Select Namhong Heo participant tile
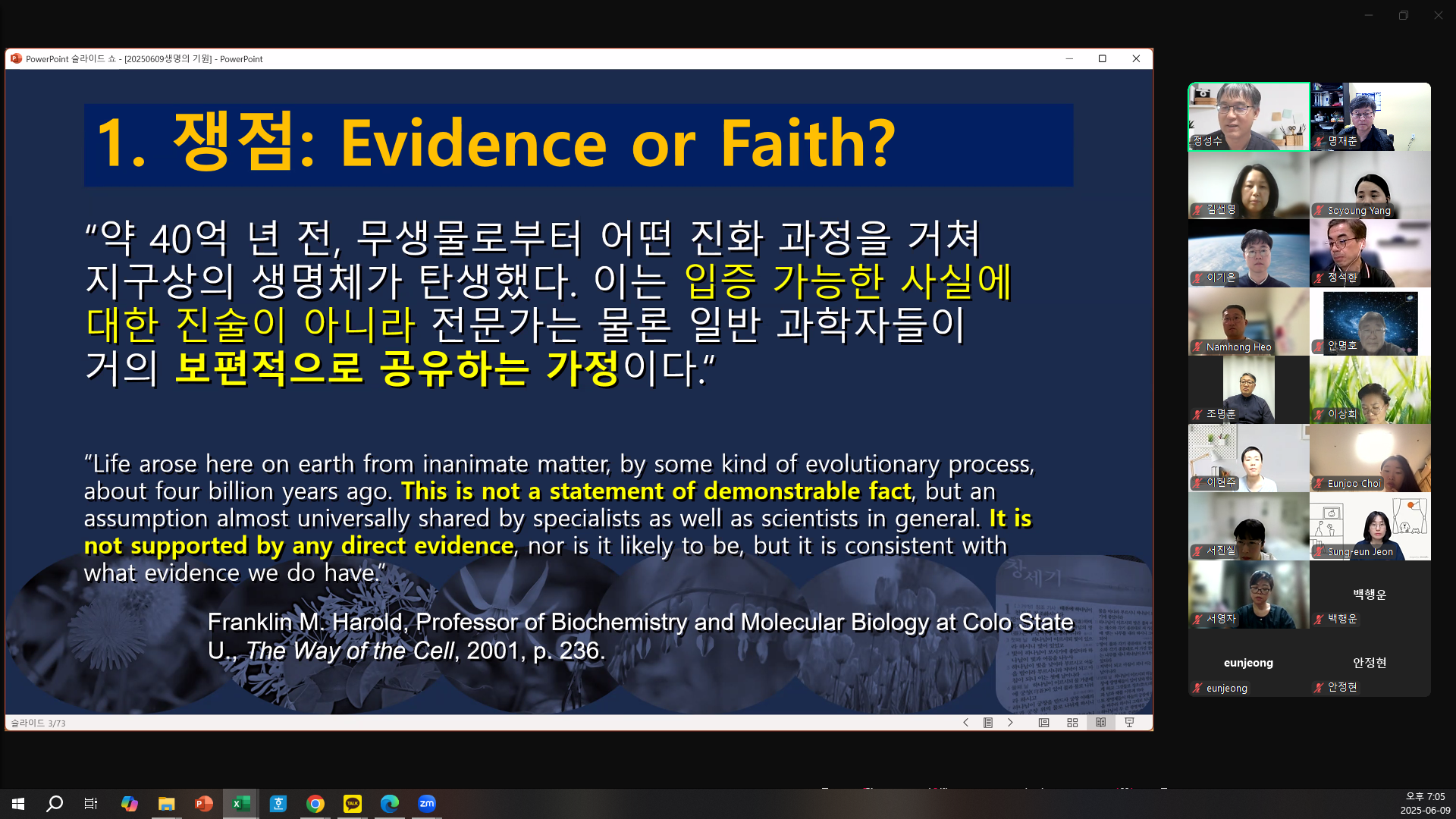Image resolution: width=1456 pixels, height=819 pixels. [x=1248, y=322]
